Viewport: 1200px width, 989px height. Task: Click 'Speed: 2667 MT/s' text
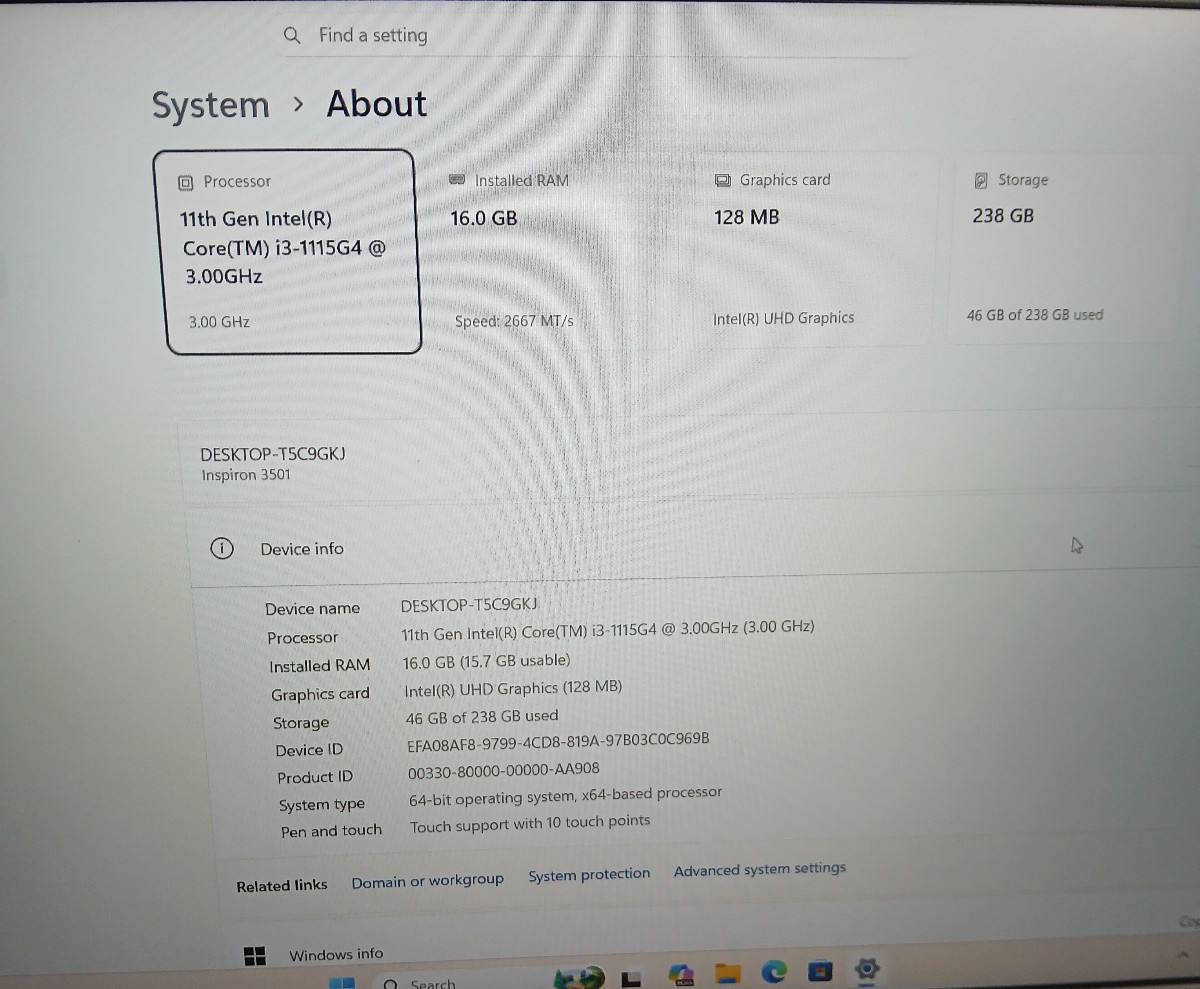[x=514, y=321]
